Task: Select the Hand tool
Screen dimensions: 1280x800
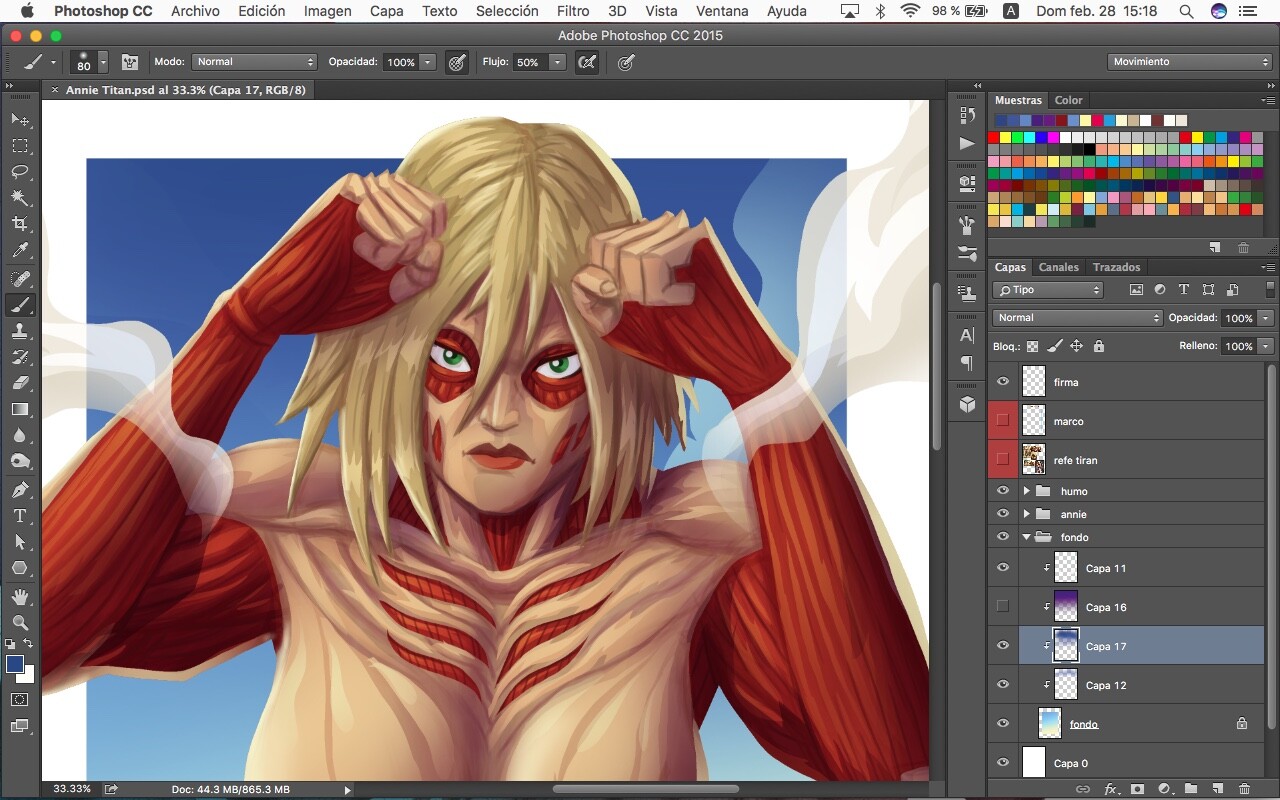Action: pos(20,597)
